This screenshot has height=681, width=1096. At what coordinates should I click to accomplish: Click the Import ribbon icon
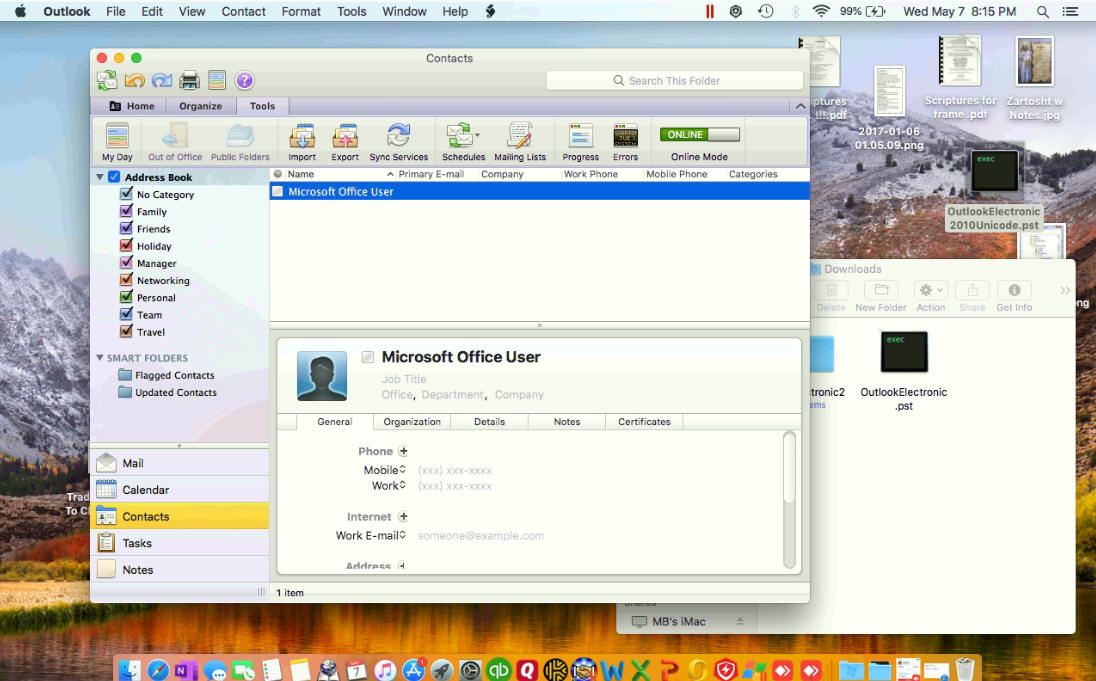coord(302,142)
